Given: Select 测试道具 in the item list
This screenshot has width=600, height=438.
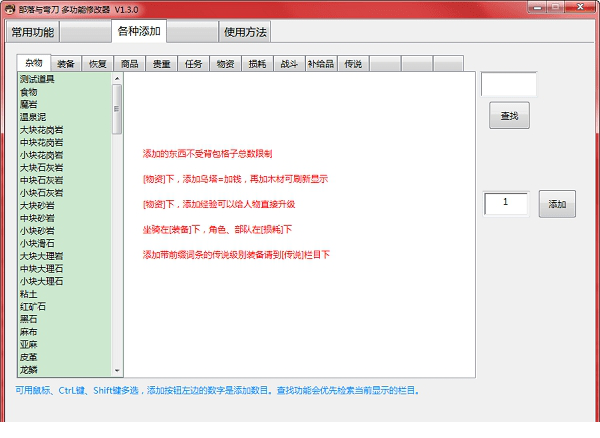Looking at the screenshot, I should click(65, 79).
